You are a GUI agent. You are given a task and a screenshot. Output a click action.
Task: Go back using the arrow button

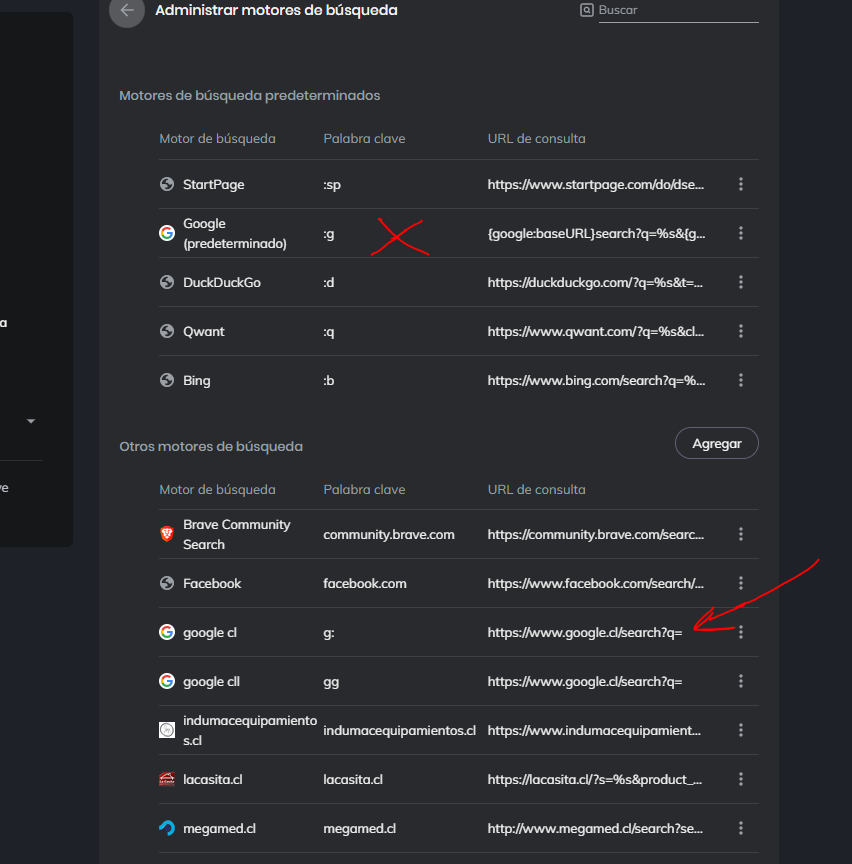pyautogui.click(x=127, y=11)
